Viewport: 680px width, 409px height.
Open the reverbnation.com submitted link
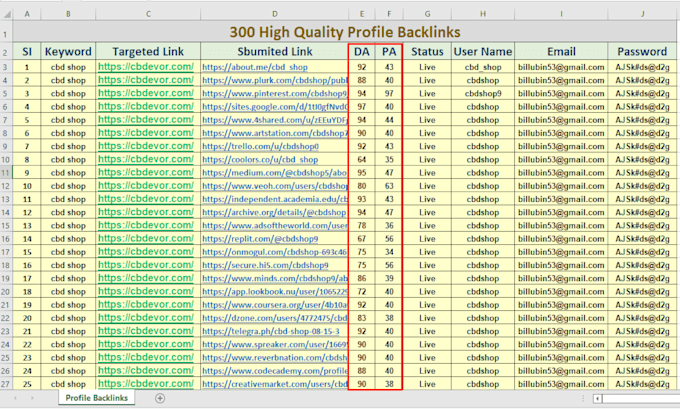275,358
